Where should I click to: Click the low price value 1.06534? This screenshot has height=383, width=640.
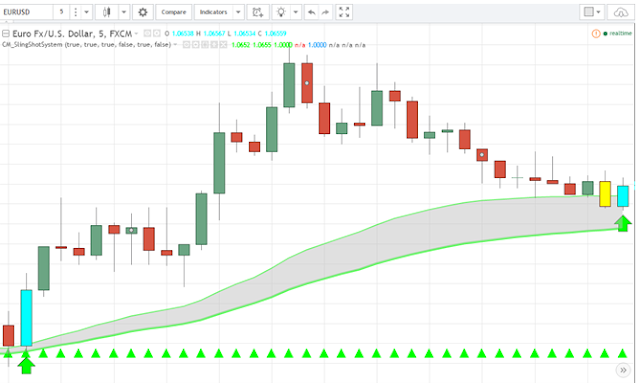click(x=245, y=33)
